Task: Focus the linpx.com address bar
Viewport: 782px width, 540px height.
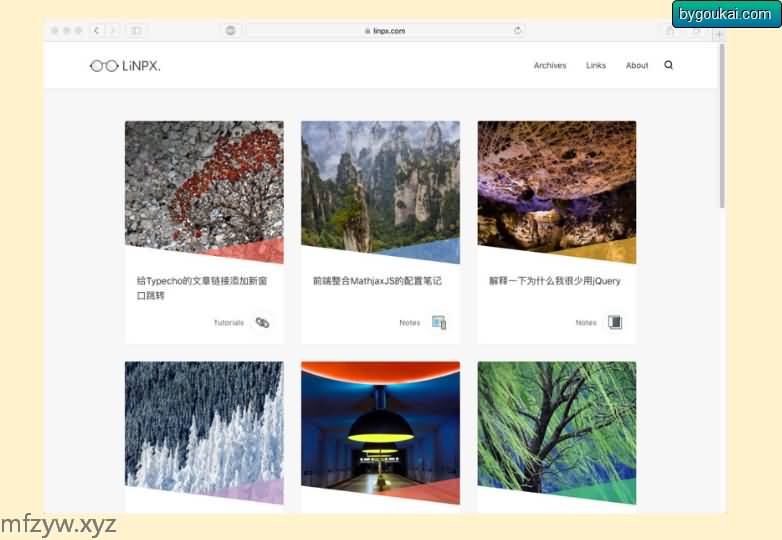Action: click(x=385, y=31)
